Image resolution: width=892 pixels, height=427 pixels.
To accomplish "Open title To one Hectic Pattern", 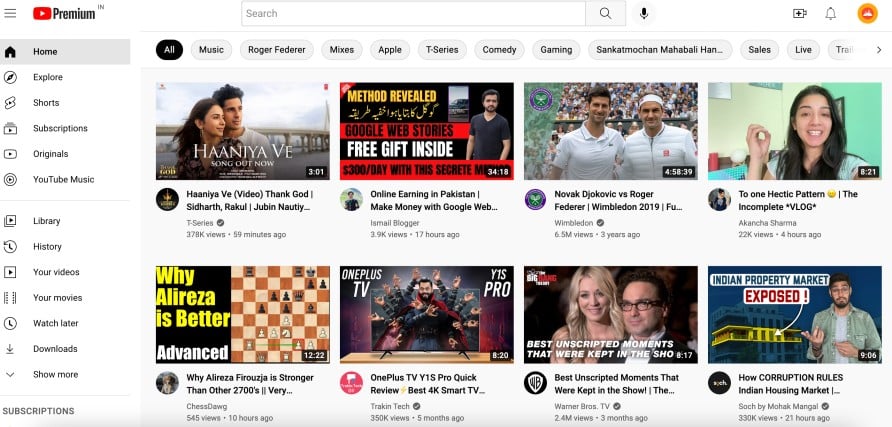I will (x=798, y=201).
